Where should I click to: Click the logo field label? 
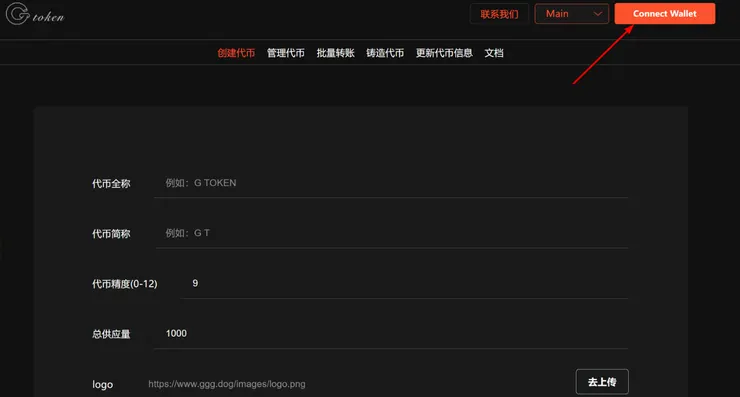pos(102,385)
